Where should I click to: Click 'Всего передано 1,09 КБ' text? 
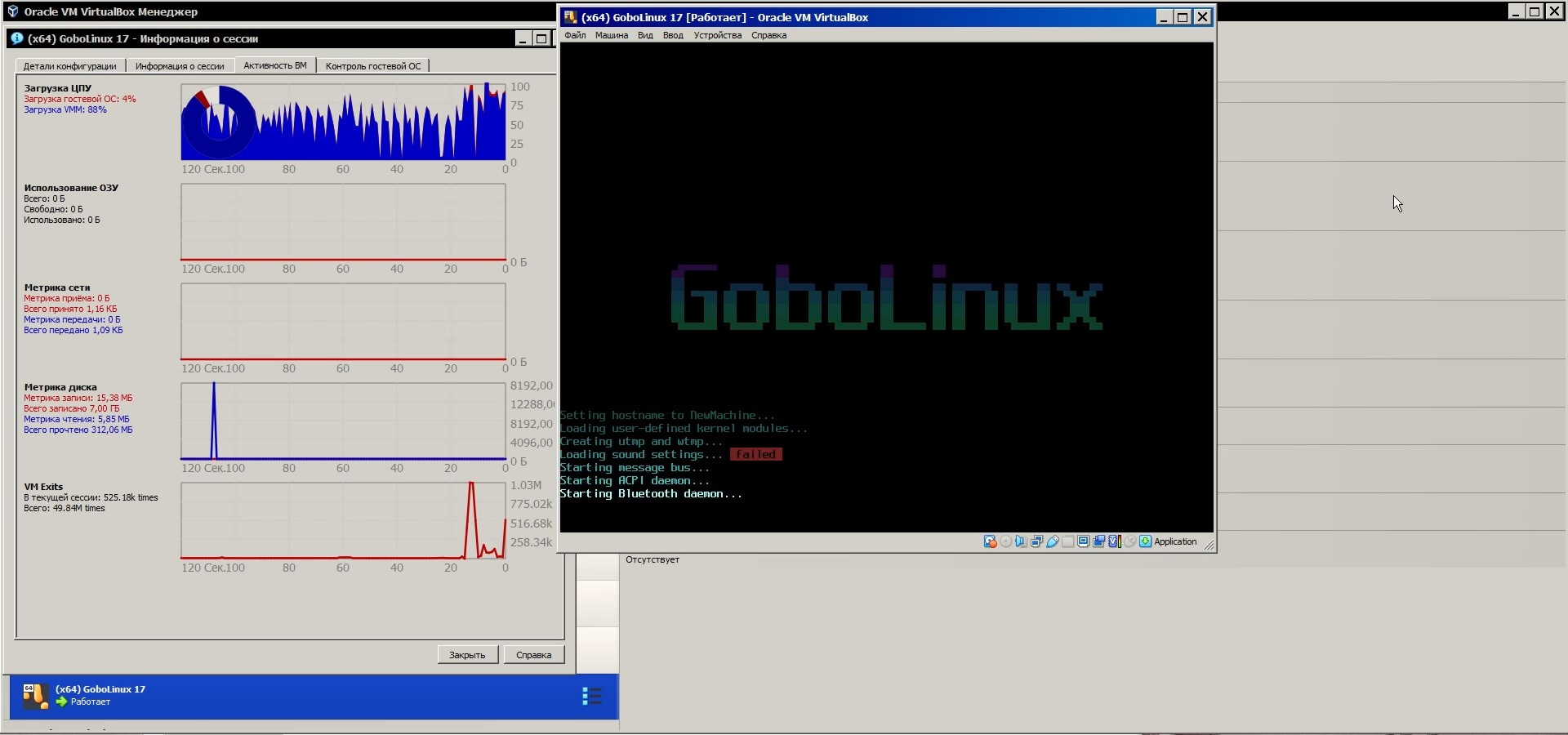coord(73,330)
